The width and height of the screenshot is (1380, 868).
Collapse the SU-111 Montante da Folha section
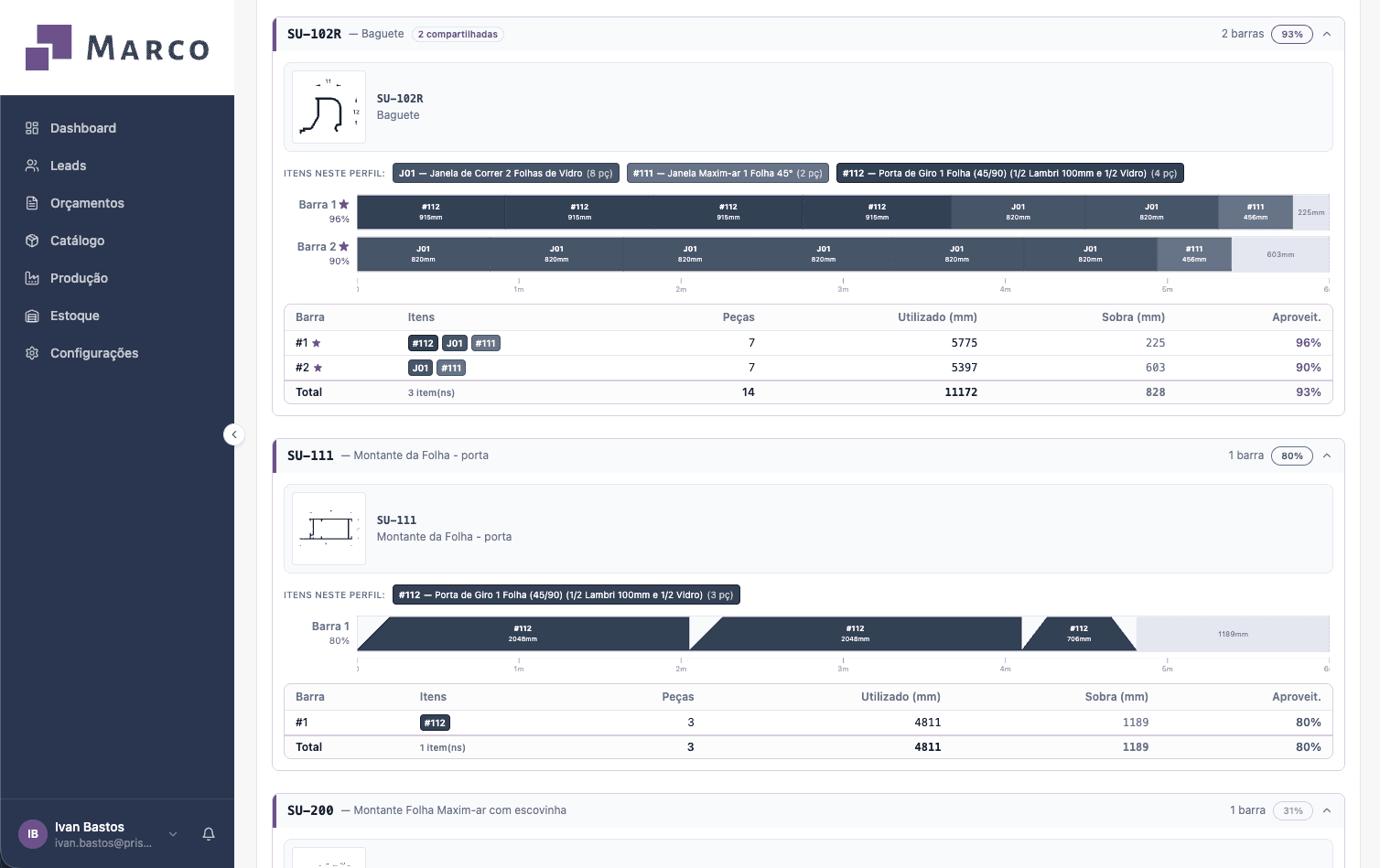pyautogui.click(x=1327, y=455)
